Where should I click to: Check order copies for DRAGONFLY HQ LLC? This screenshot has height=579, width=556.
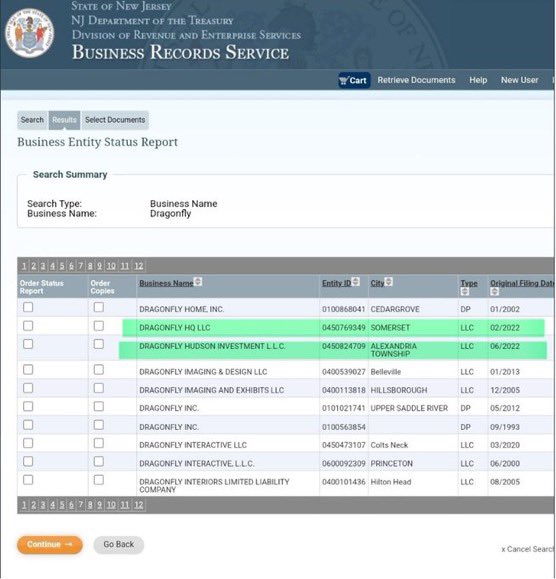[99, 326]
